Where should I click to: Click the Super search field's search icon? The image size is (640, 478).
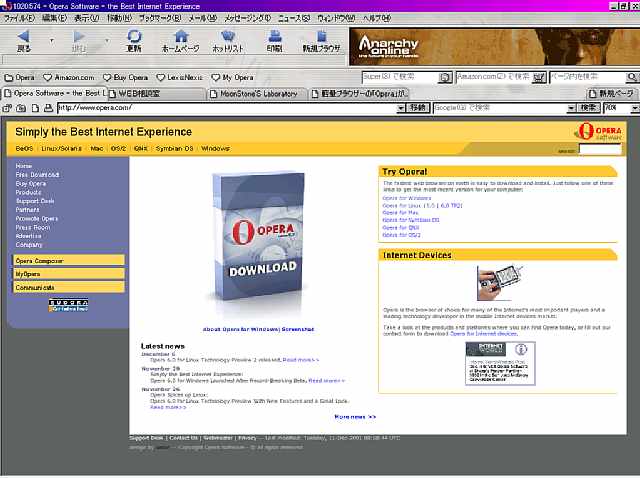444,77
